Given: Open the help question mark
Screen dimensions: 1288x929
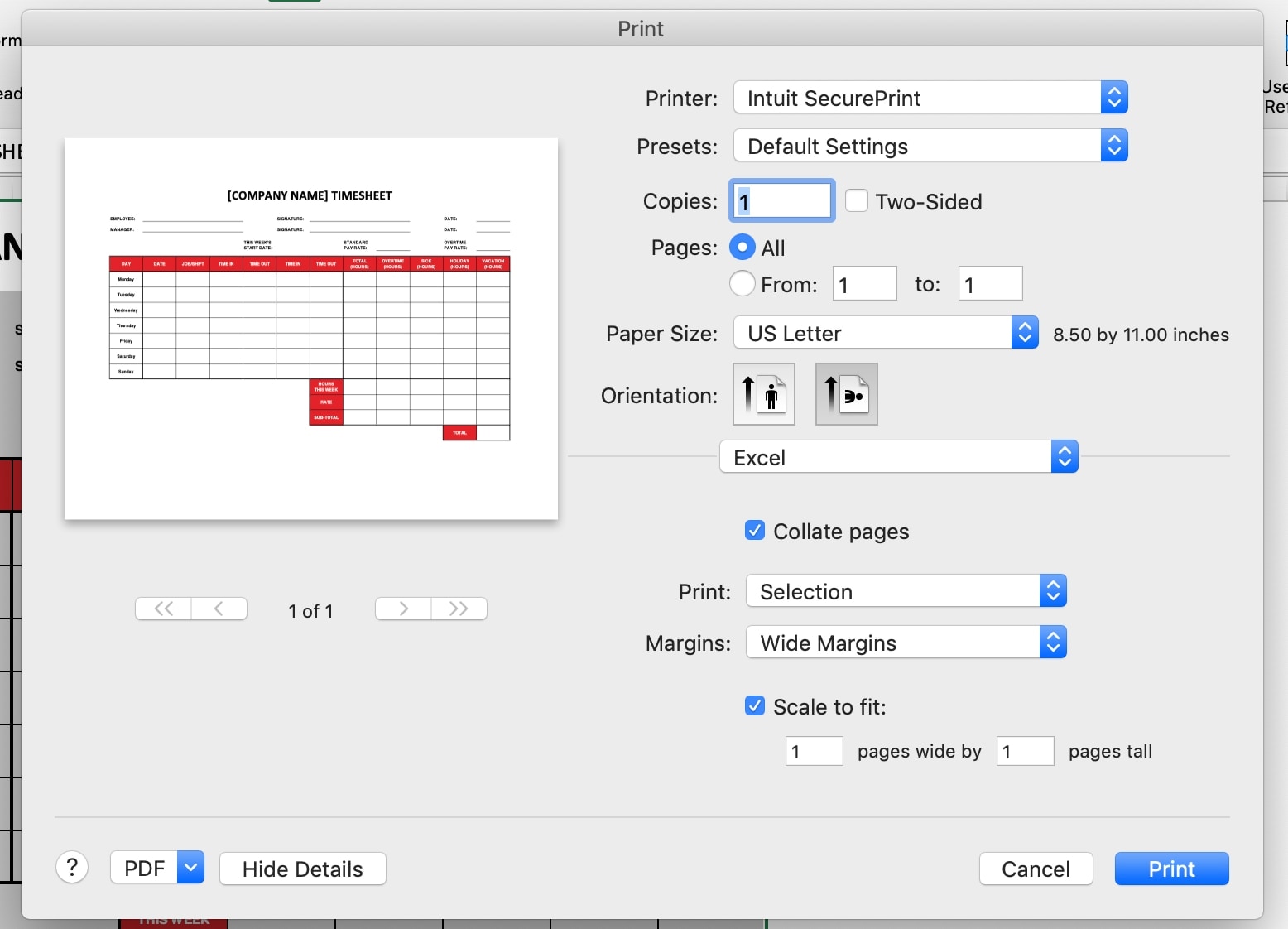Looking at the screenshot, I should (72, 868).
